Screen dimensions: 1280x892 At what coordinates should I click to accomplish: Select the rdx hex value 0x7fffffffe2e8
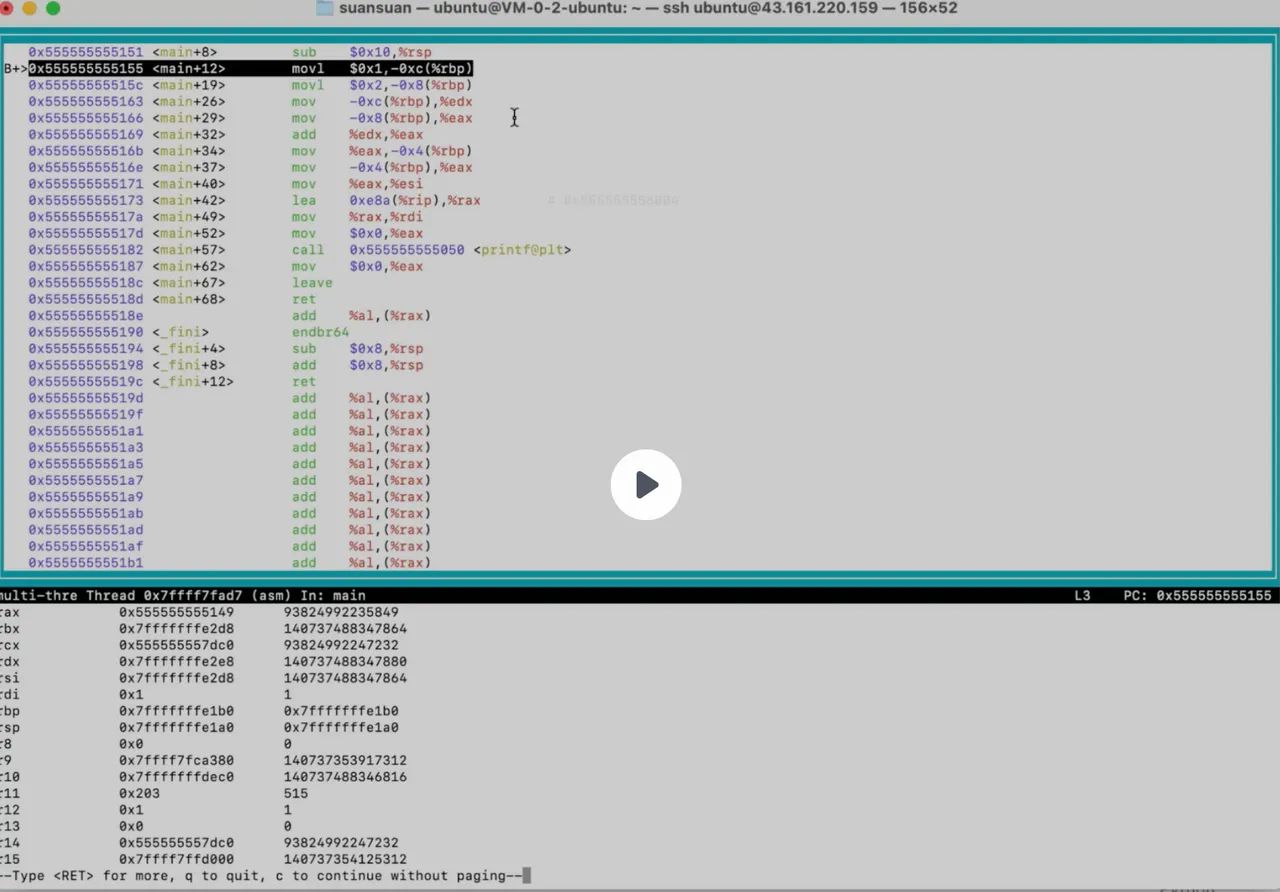click(x=177, y=662)
